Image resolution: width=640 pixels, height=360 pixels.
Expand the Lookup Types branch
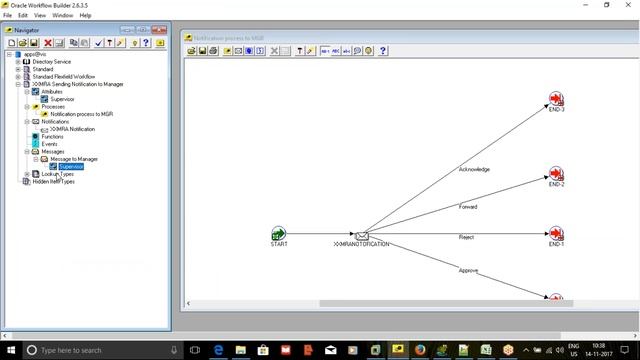[x=27, y=174]
